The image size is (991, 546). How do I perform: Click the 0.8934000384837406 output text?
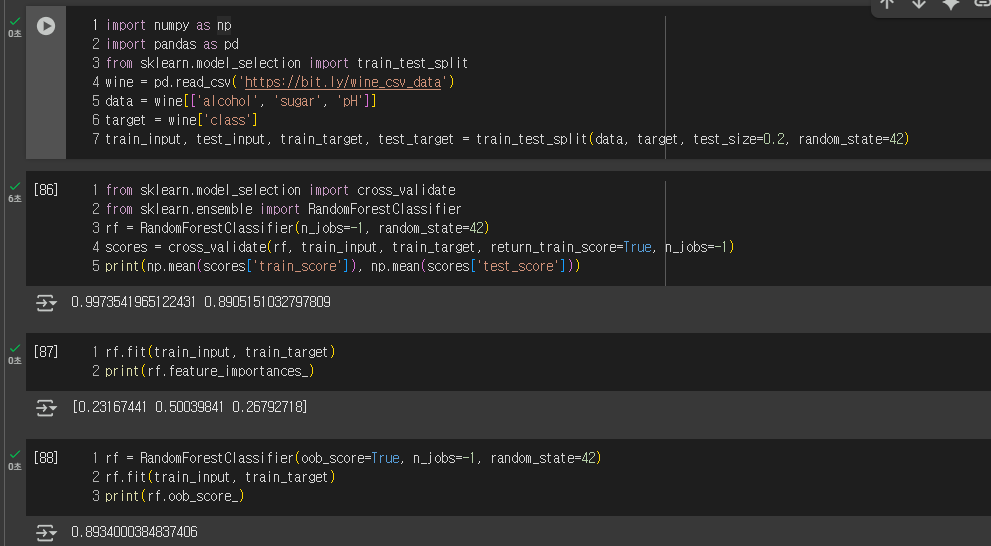(x=134, y=532)
